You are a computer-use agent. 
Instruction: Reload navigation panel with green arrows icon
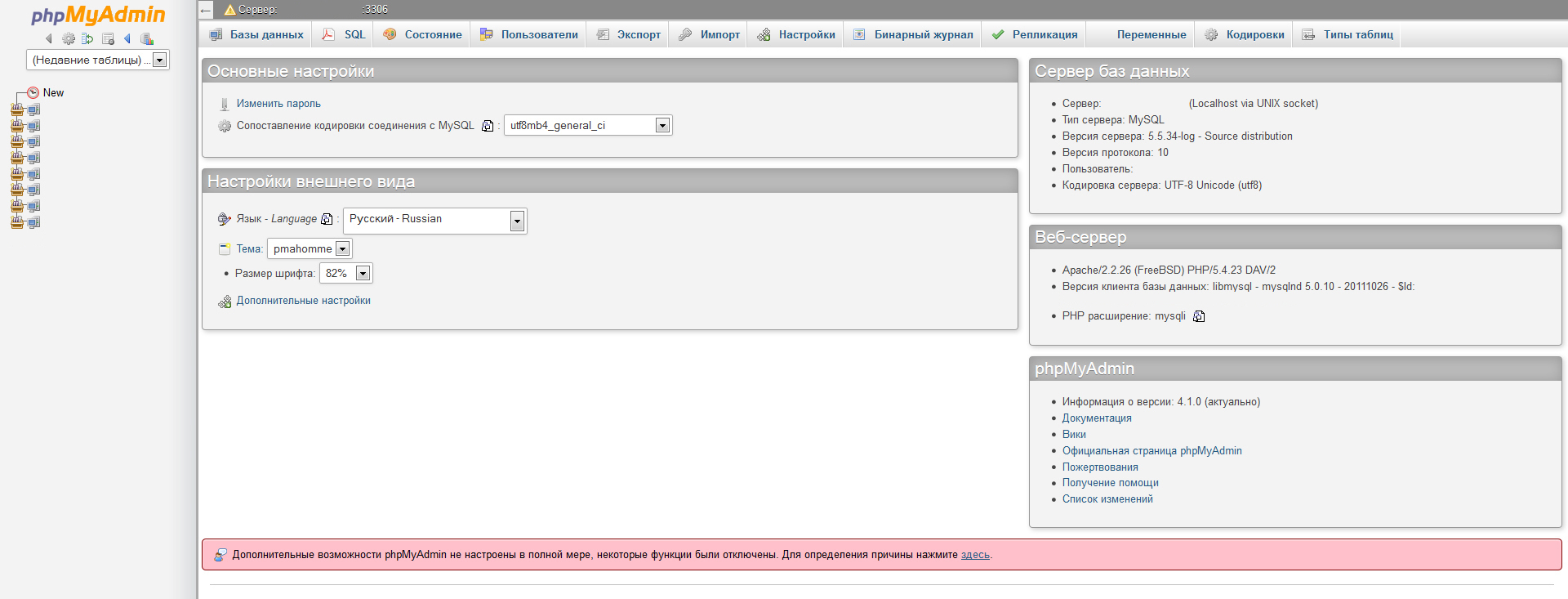[x=87, y=38]
